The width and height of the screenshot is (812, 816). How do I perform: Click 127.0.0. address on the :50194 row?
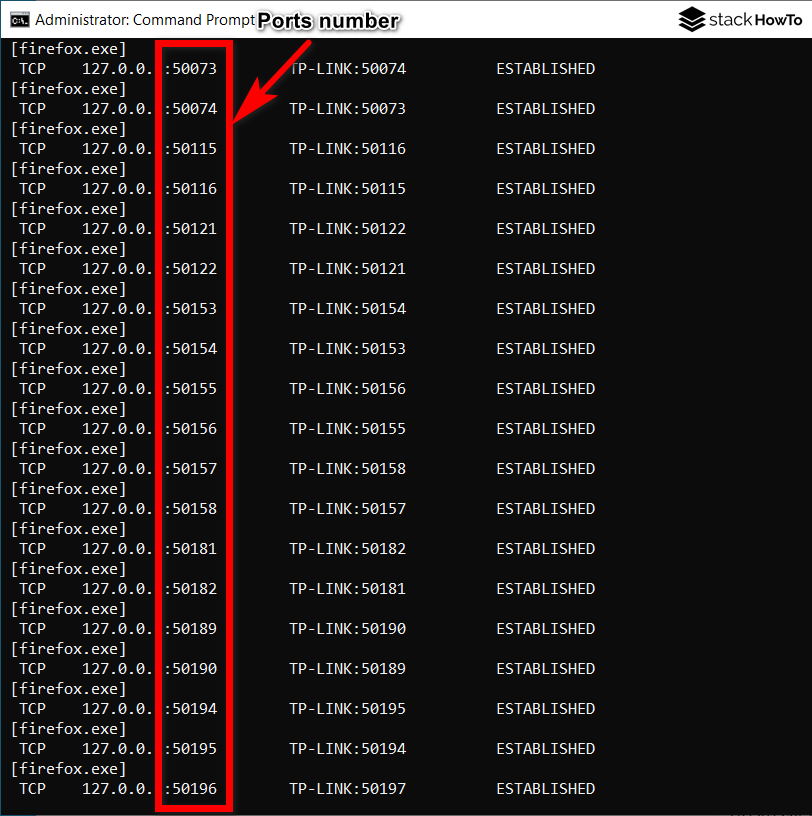coord(117,709)
